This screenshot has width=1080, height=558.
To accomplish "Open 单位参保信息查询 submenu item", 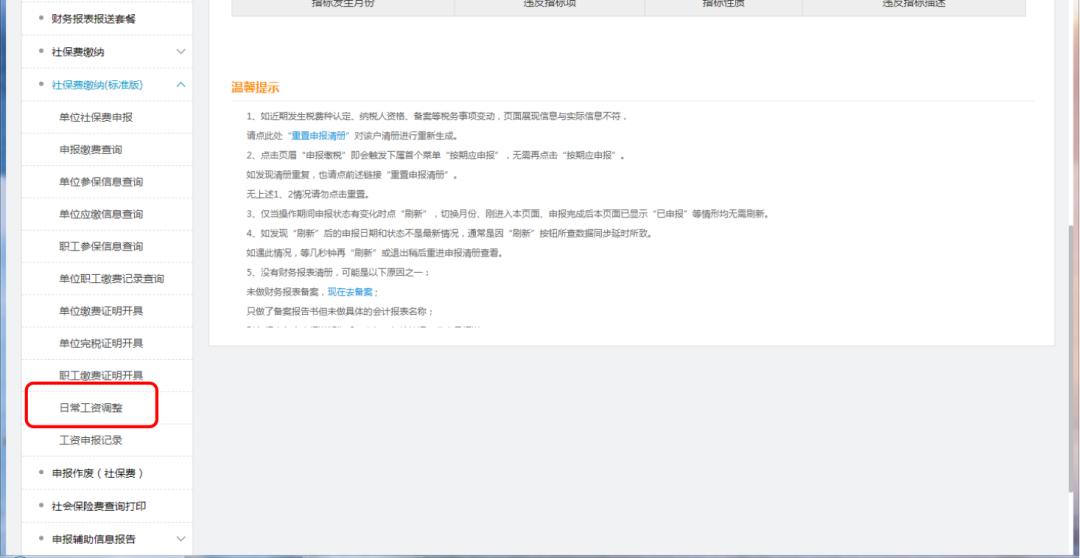I will 101,182.
